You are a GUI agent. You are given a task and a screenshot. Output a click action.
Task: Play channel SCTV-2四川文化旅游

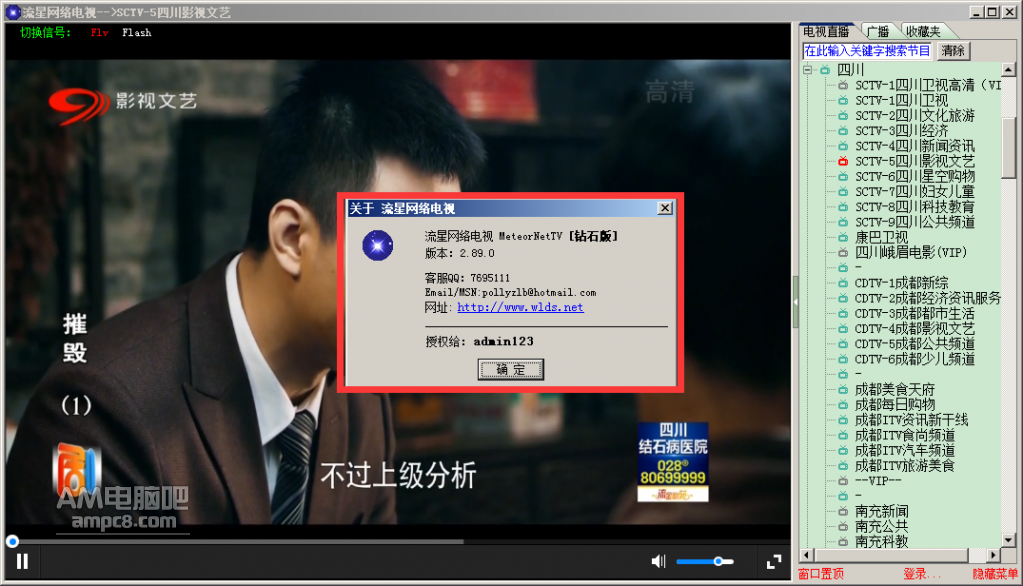[x=915, y=116]
